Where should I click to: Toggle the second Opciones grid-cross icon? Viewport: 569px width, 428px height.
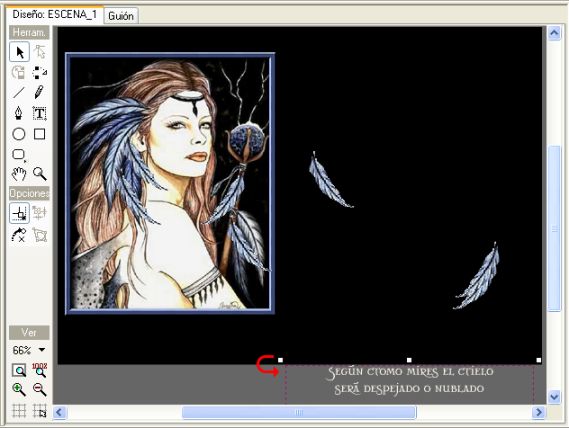pyautogui.click(x=40, y=213)
